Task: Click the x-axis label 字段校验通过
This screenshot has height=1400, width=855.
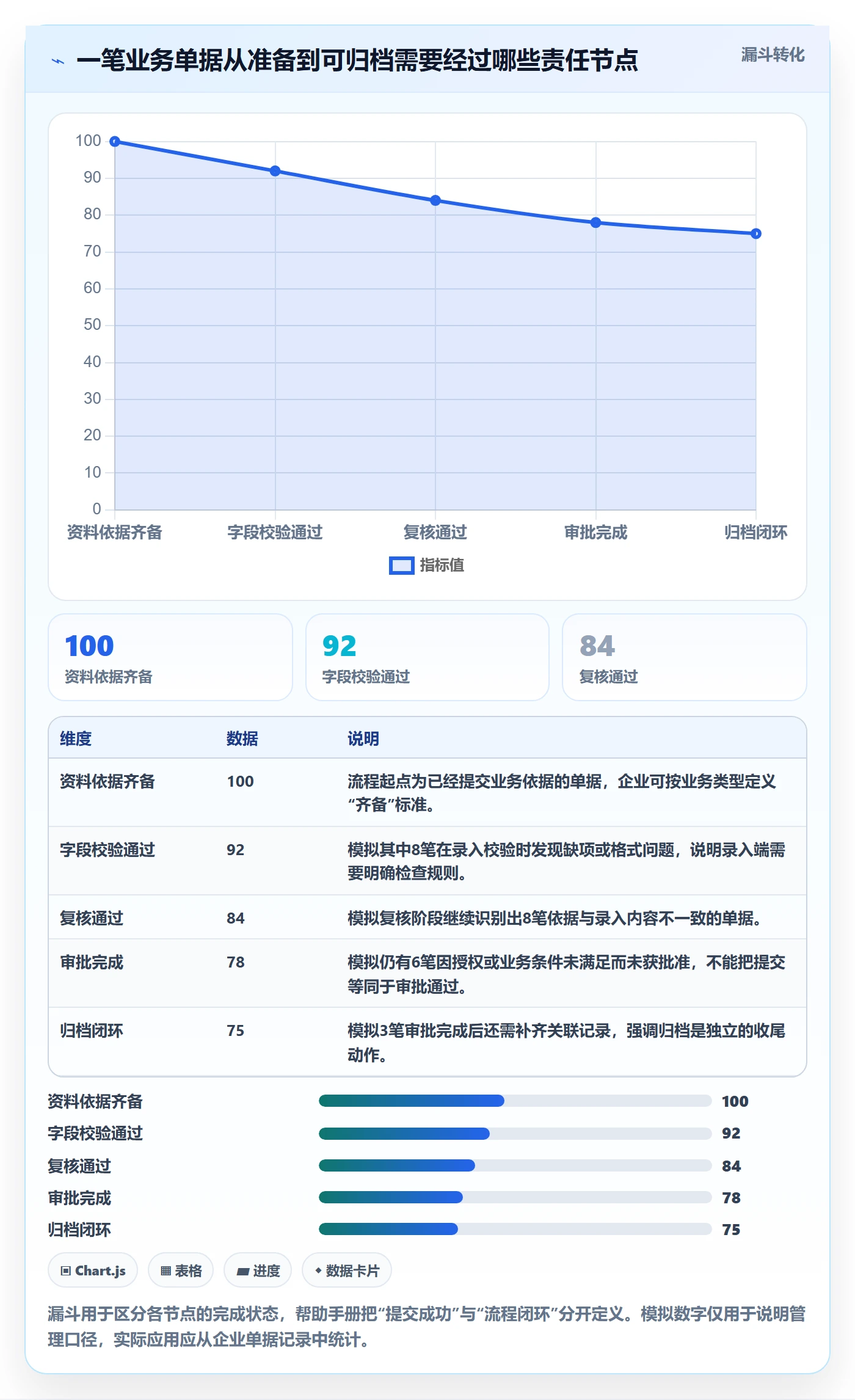Action: [x=275, y=533]
